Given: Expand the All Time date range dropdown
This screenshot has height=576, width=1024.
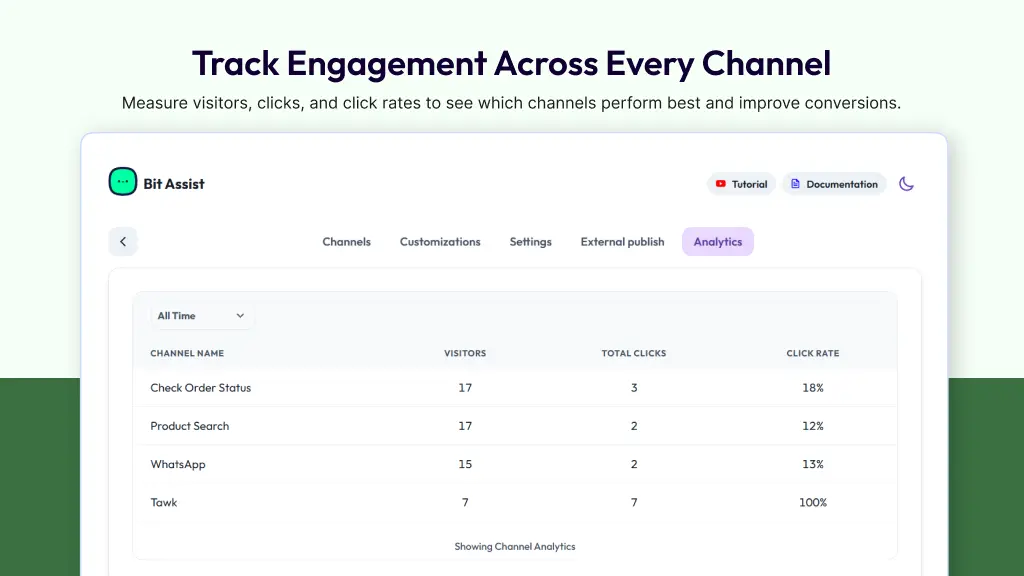Looking at the screenshot, I should pyautogui.click(x=201, y=315).
